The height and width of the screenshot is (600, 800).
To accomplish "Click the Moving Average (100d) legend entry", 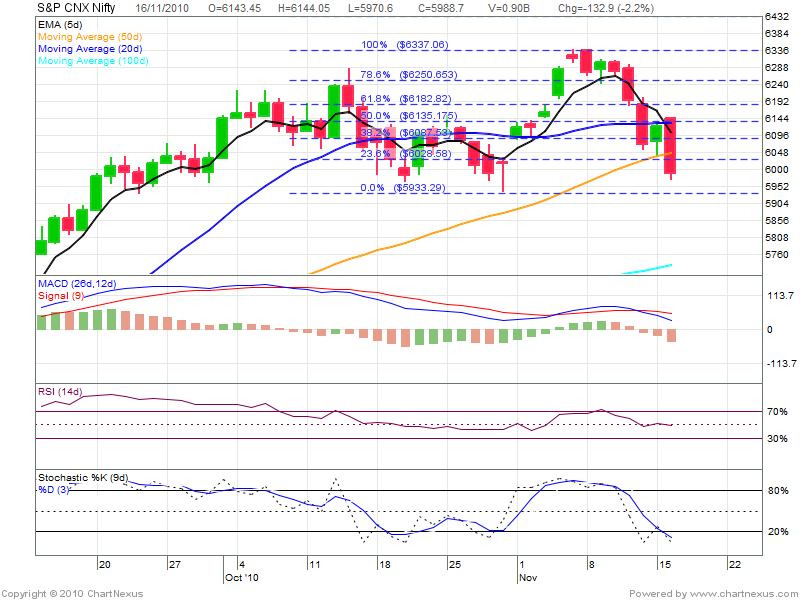I will (x=93, y=61).
